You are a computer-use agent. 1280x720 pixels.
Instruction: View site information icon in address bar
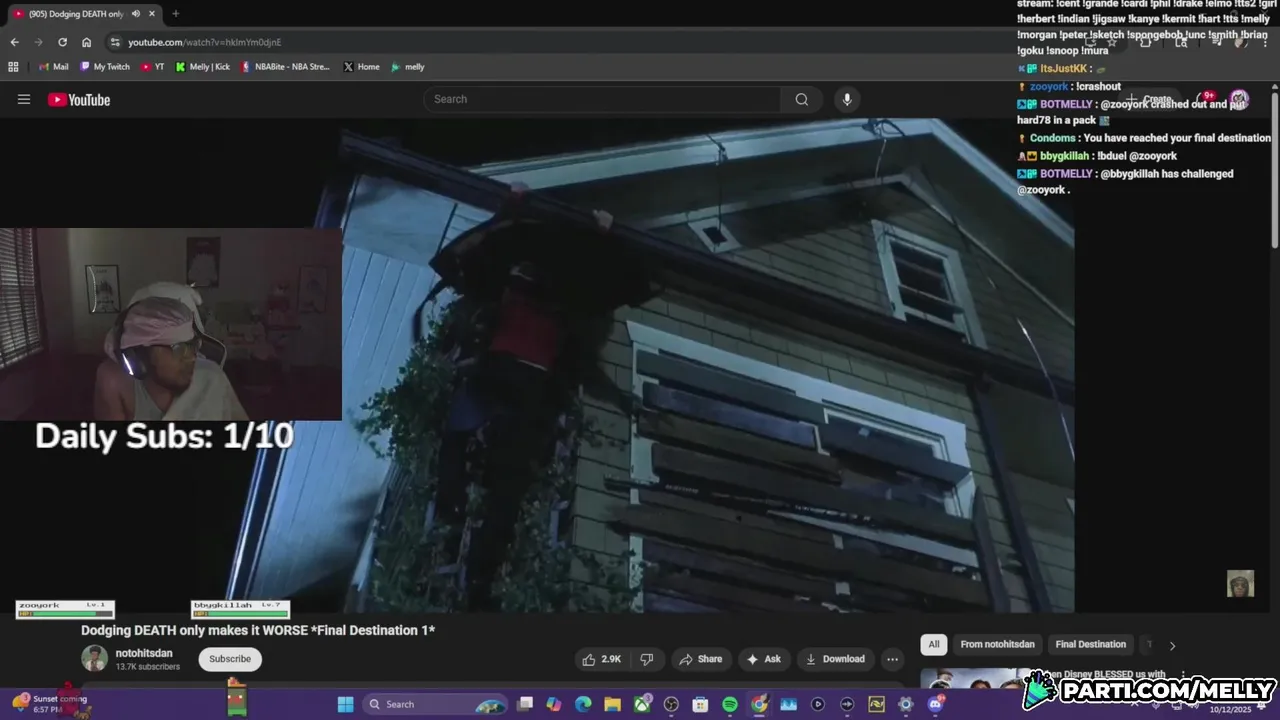[115, 42]
